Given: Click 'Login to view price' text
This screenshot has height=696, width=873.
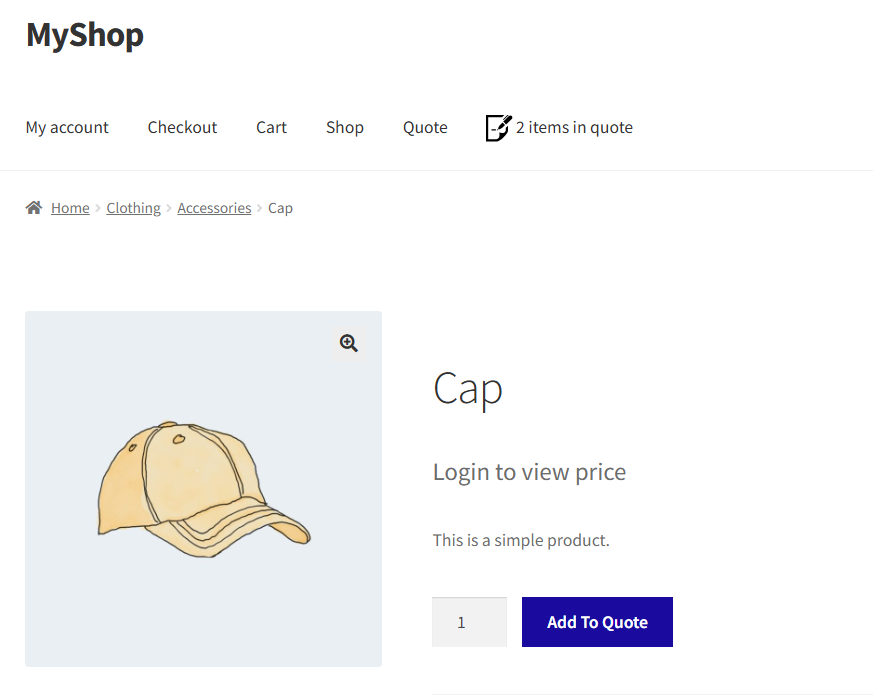Looking at the screenshot, I should 529,472.
